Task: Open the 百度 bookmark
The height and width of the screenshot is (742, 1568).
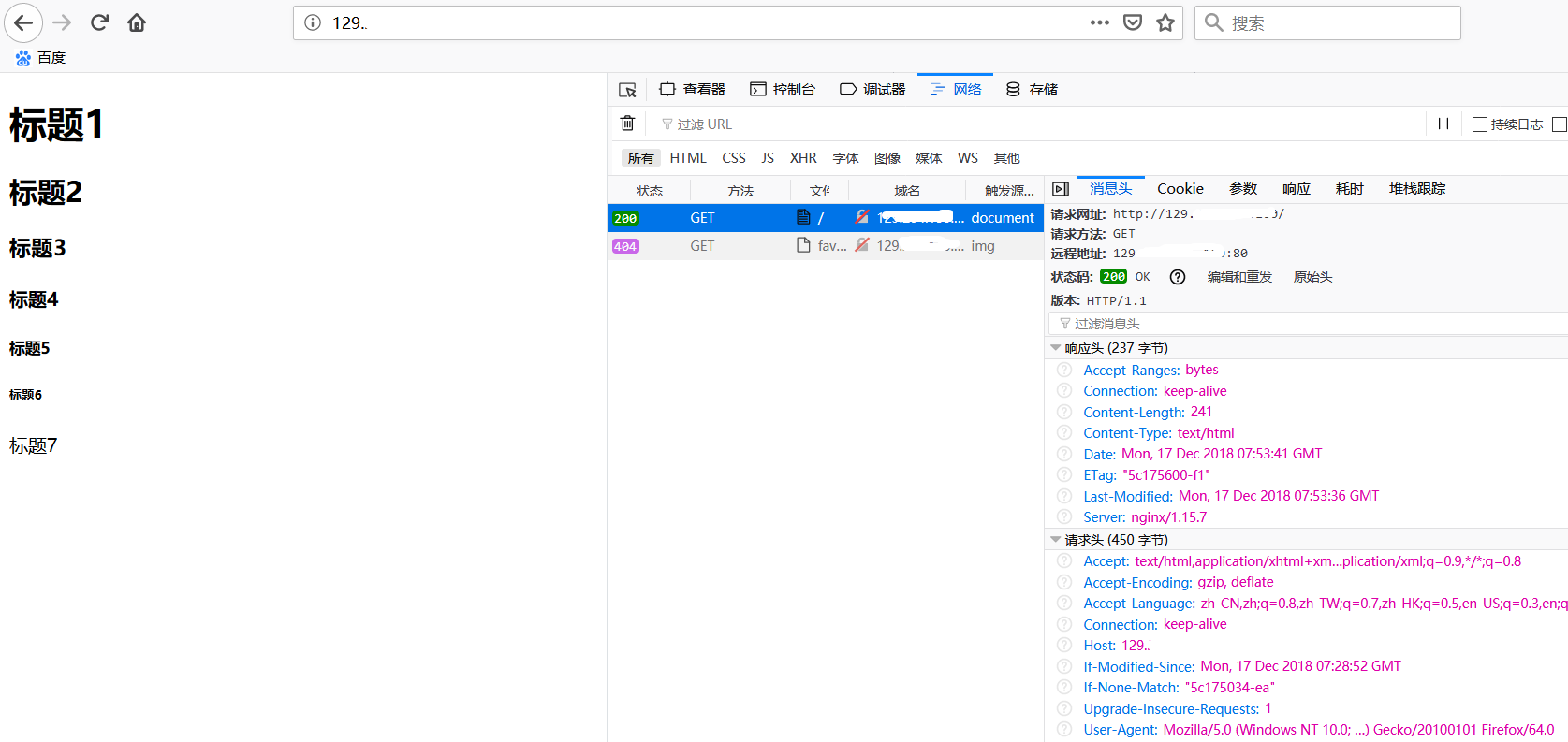Action: pos(40,58)
